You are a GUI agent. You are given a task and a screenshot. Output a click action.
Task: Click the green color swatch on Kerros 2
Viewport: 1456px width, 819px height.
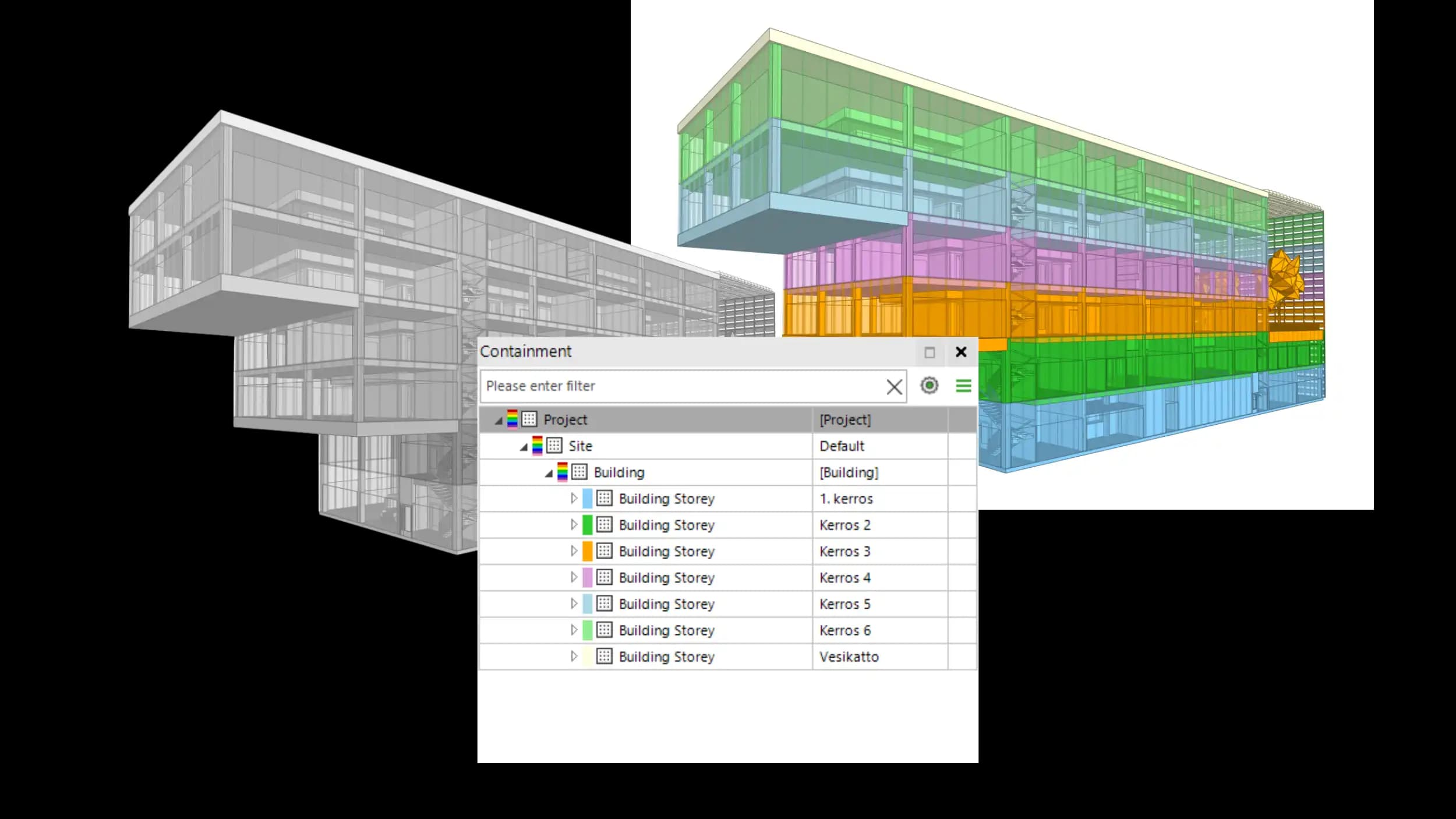[x=587, y=525]
